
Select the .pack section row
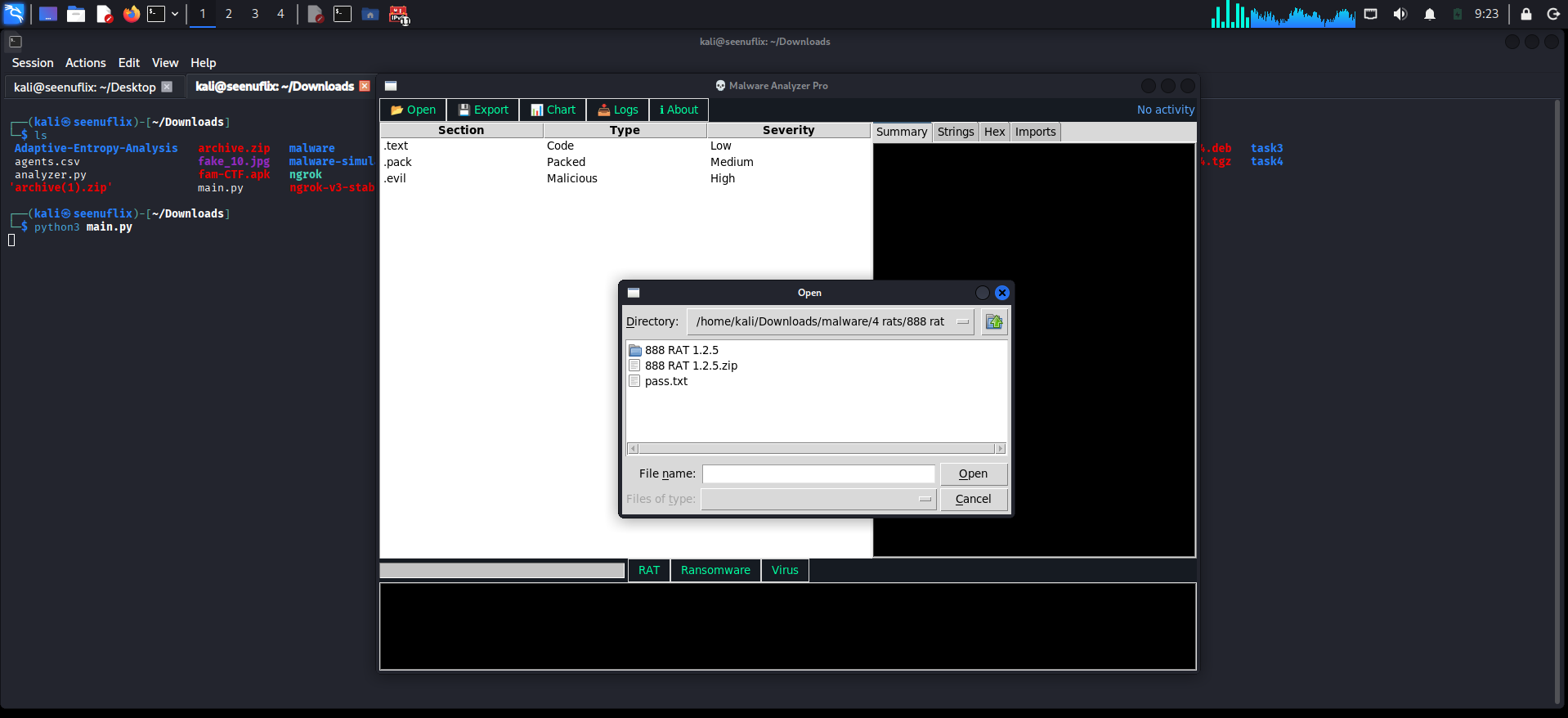click(x=625, y=162)
